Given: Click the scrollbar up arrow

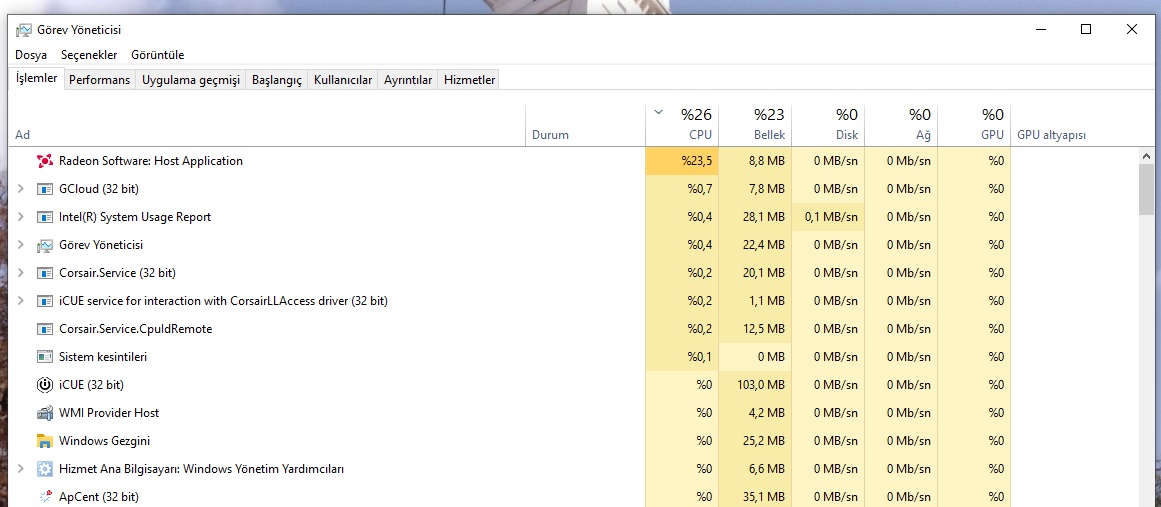Looking at the screenshot, I should [x=1146, y=156].
